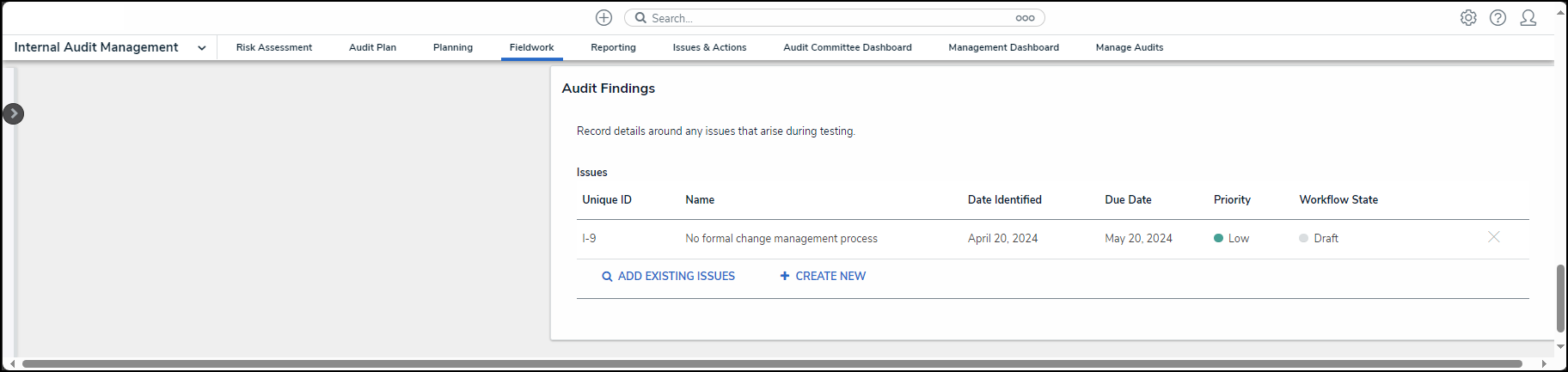
Task: Click the vertical scrollbar thumb
Action: tap(1559, 298)
